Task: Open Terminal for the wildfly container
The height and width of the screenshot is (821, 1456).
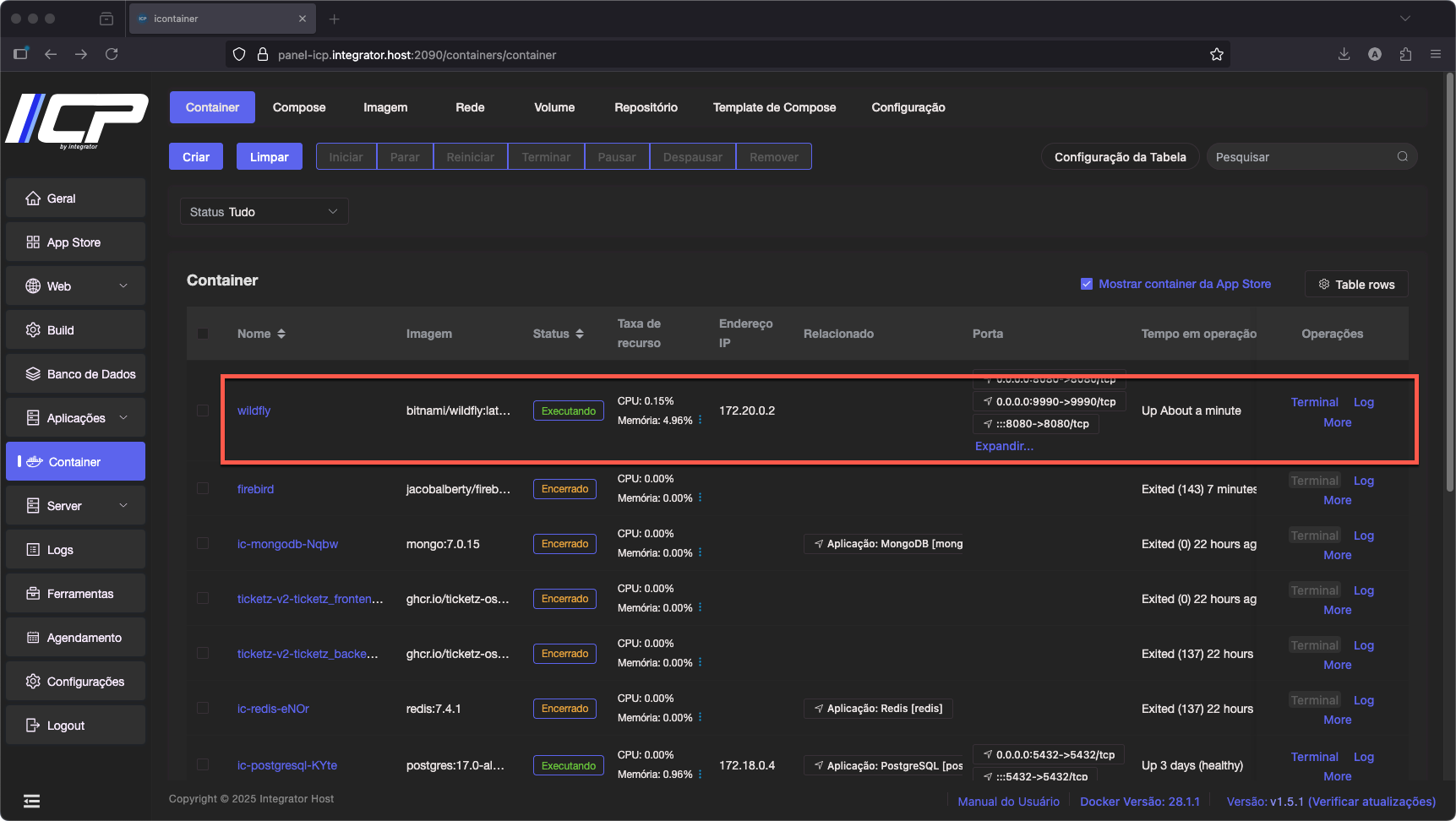Action: click(1314, 402)
